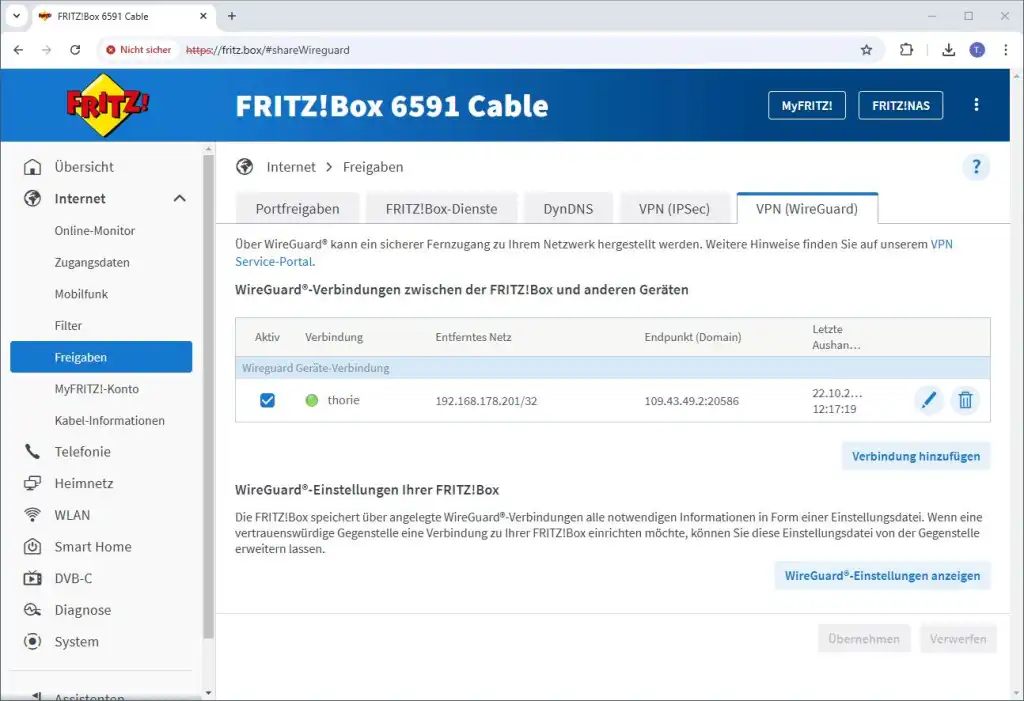Switch to the Portfreigaben tab
Screen dimensions: 1024x701
tap(297, 209)
